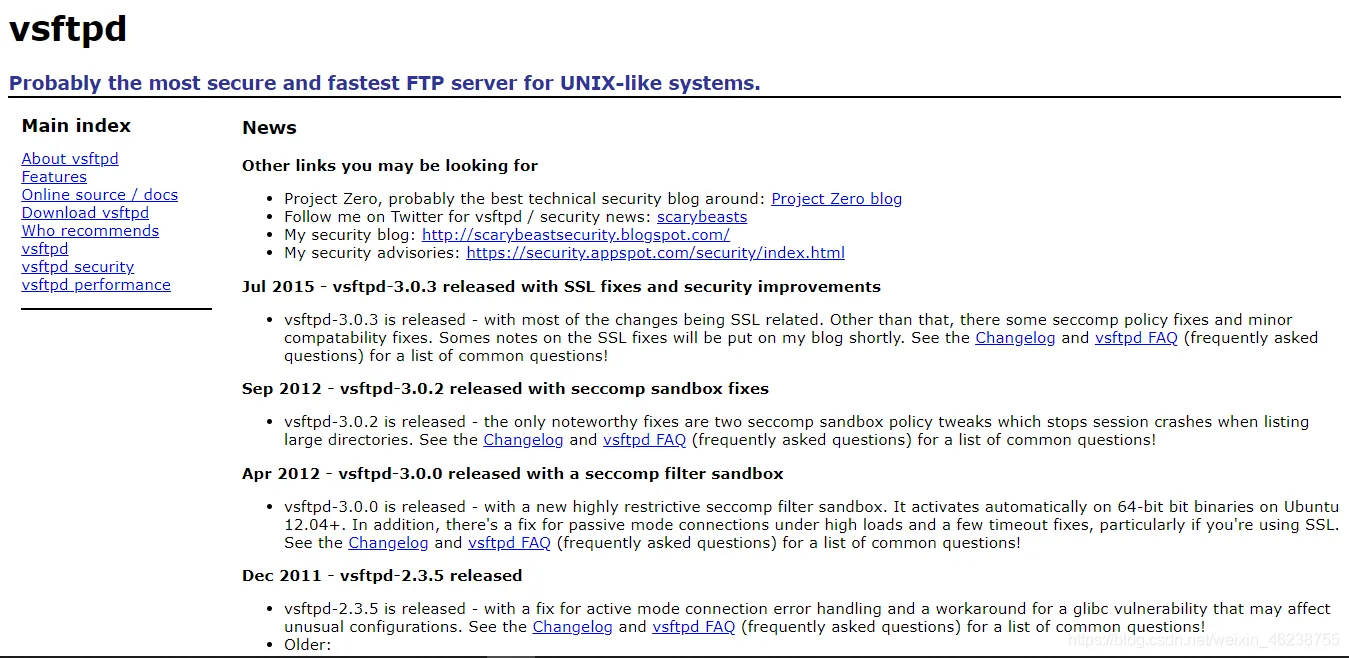Screen dimensions: 1349x658
Task: Open vsftpd FAQ link in 3.0.3 entry
Action: pos(1136,338)
